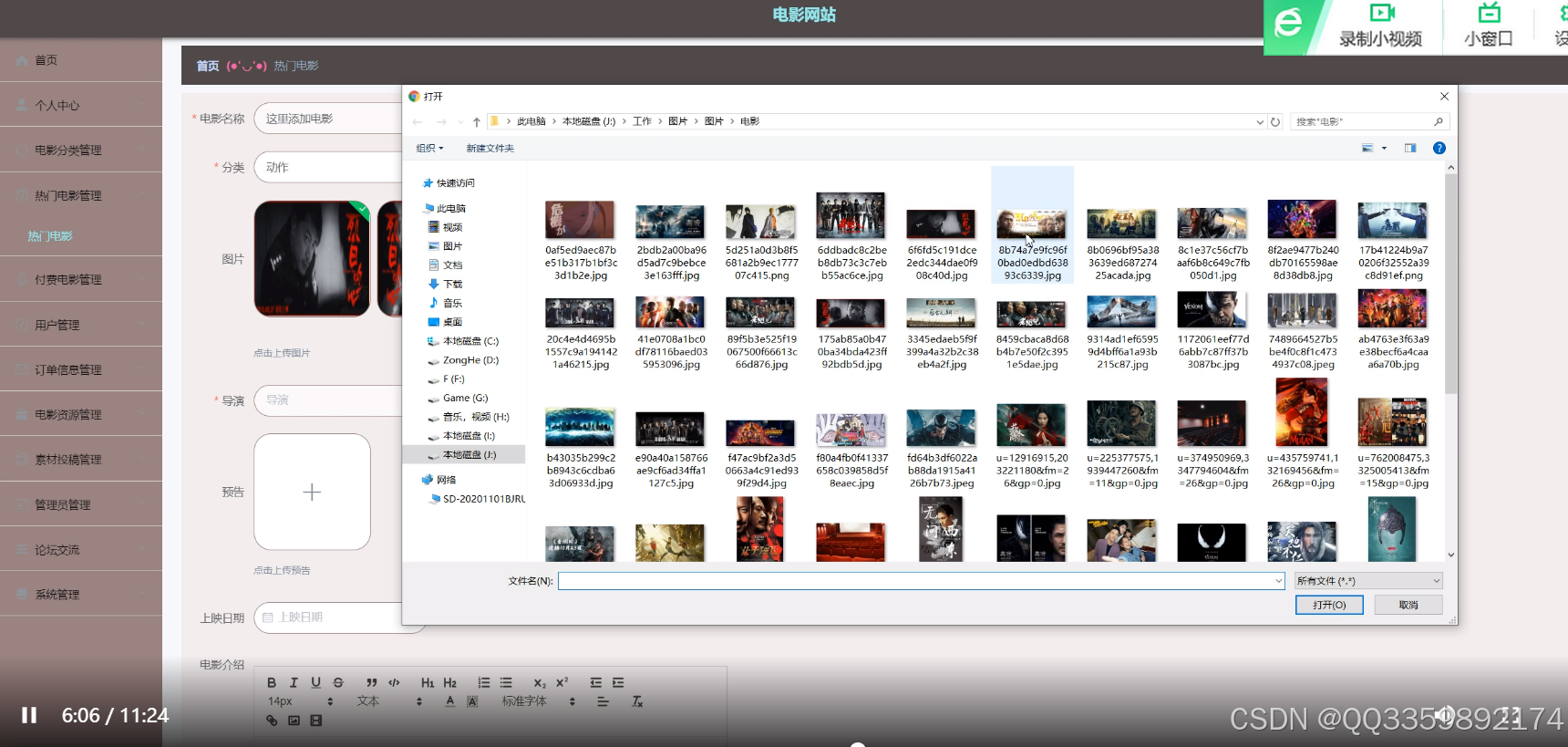Open the text background color picker
1568x747 pixels.
pos(472,701)
